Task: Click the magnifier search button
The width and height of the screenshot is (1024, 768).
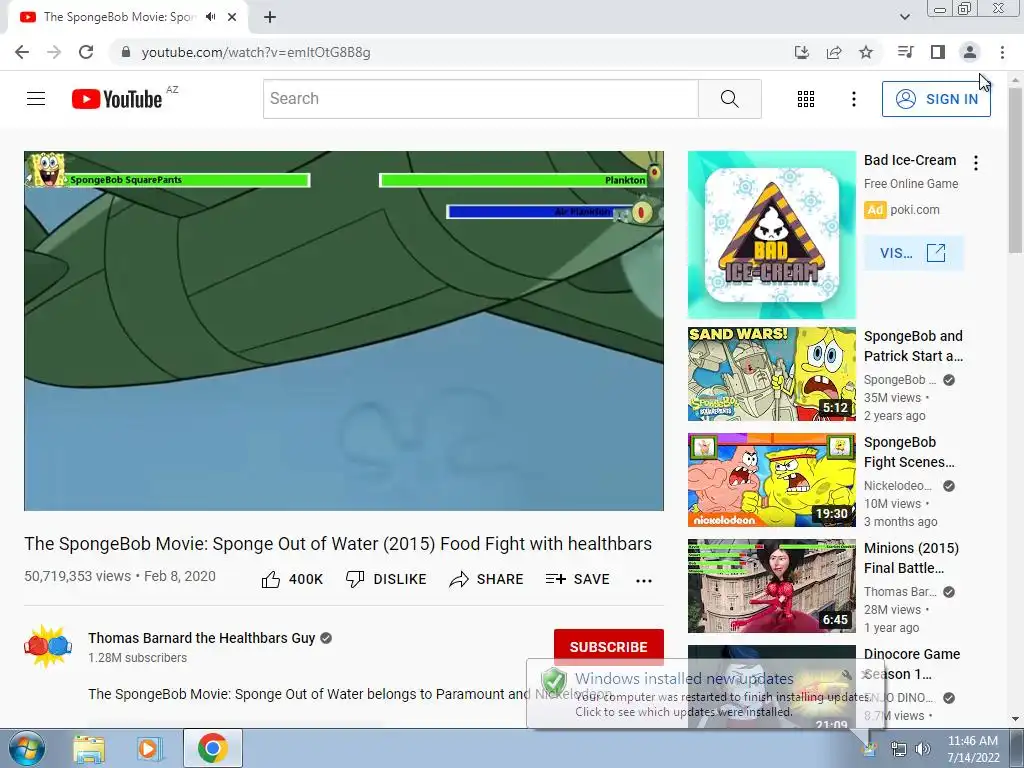Action: tap(729, 99)
